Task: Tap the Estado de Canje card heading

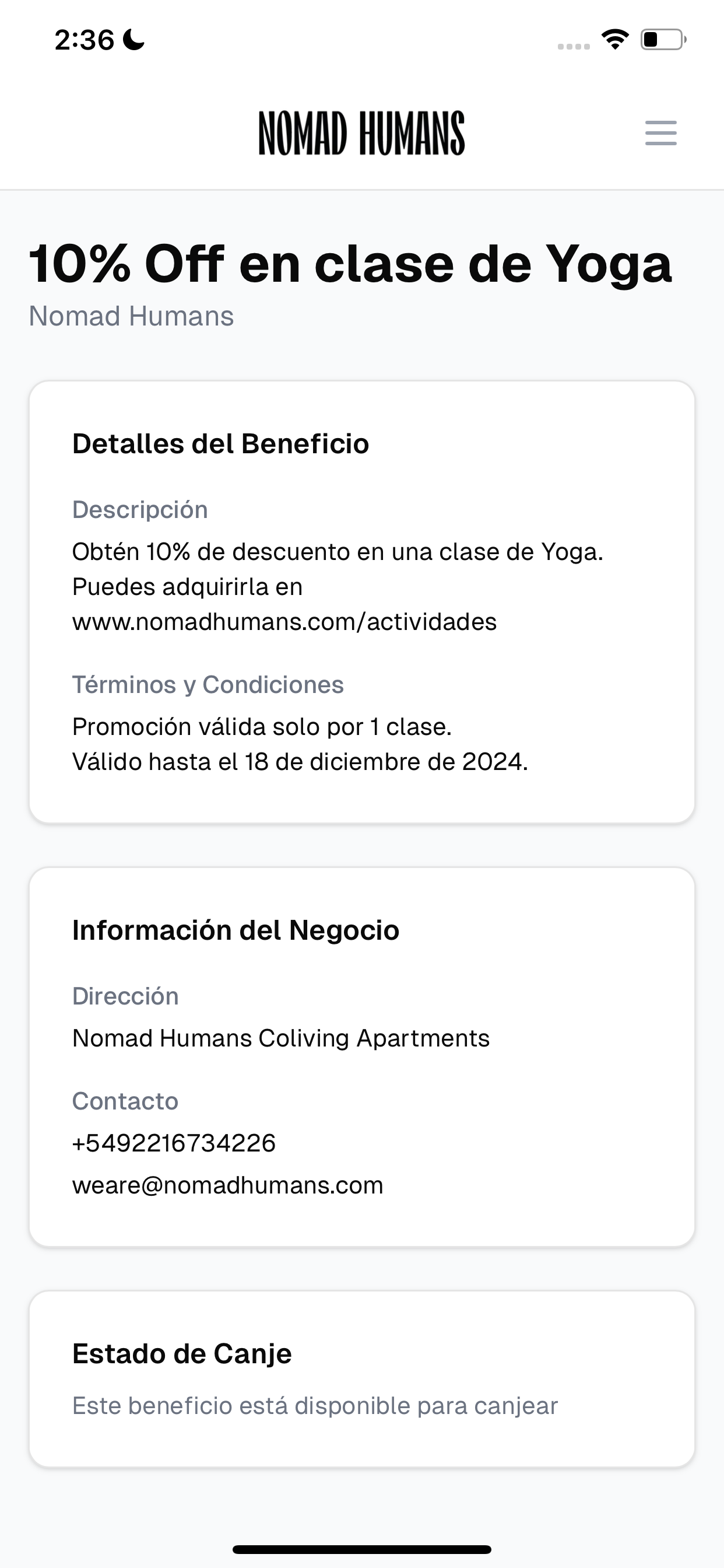Action: point(182,1354)
